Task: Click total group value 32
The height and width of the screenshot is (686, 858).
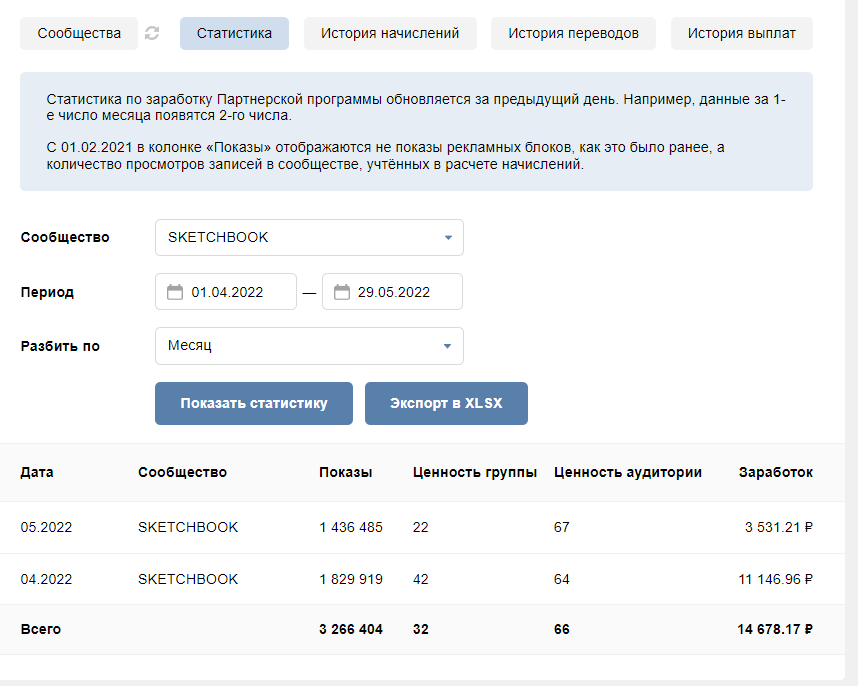Action: click(x=420, y=629)
